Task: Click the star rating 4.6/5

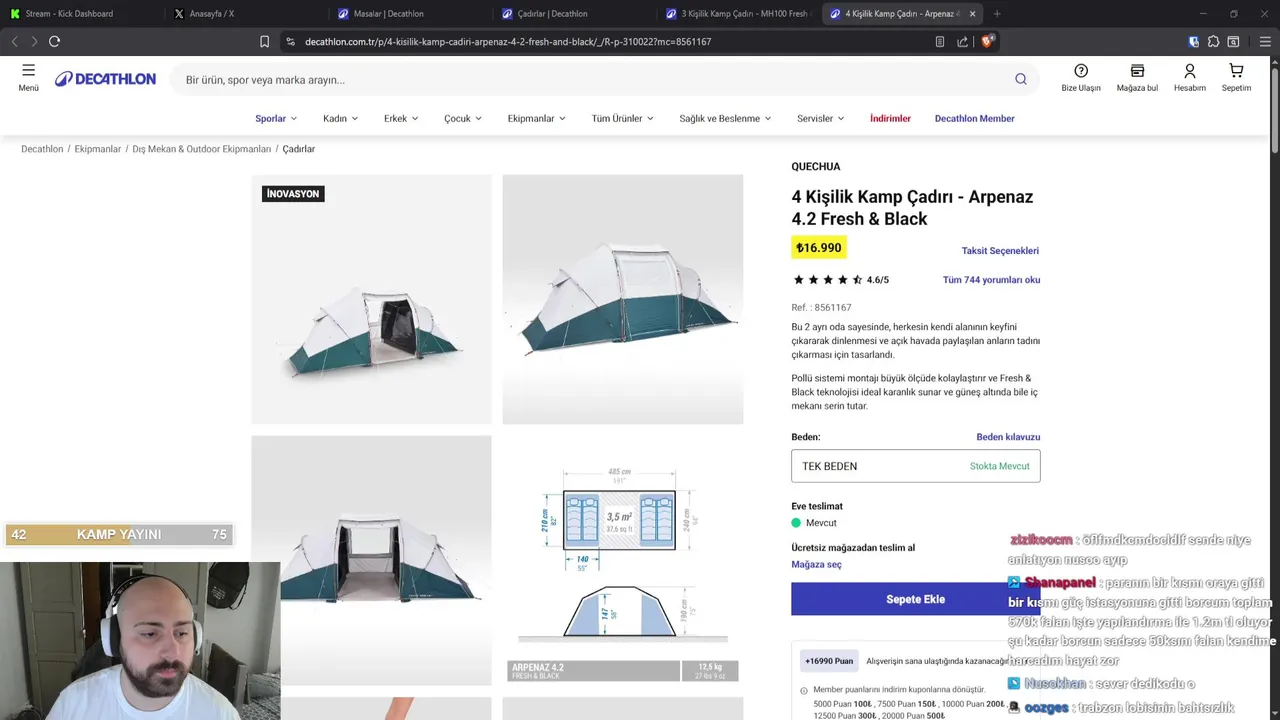Action: click(840, 280)
